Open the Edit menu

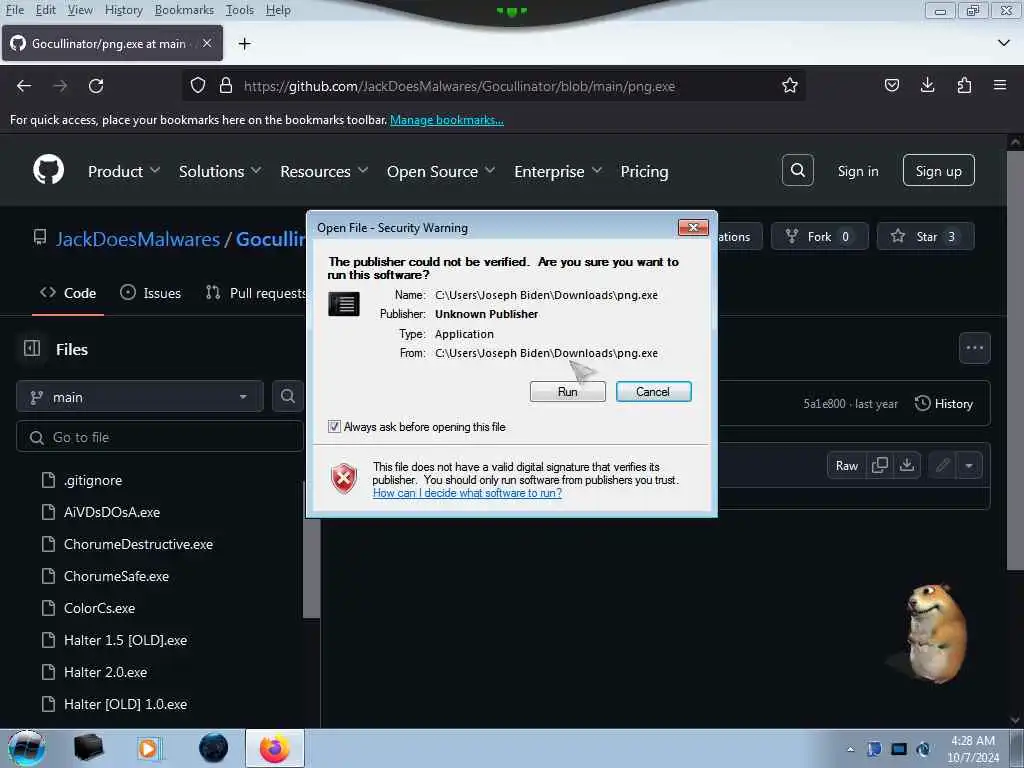[46, 10]
